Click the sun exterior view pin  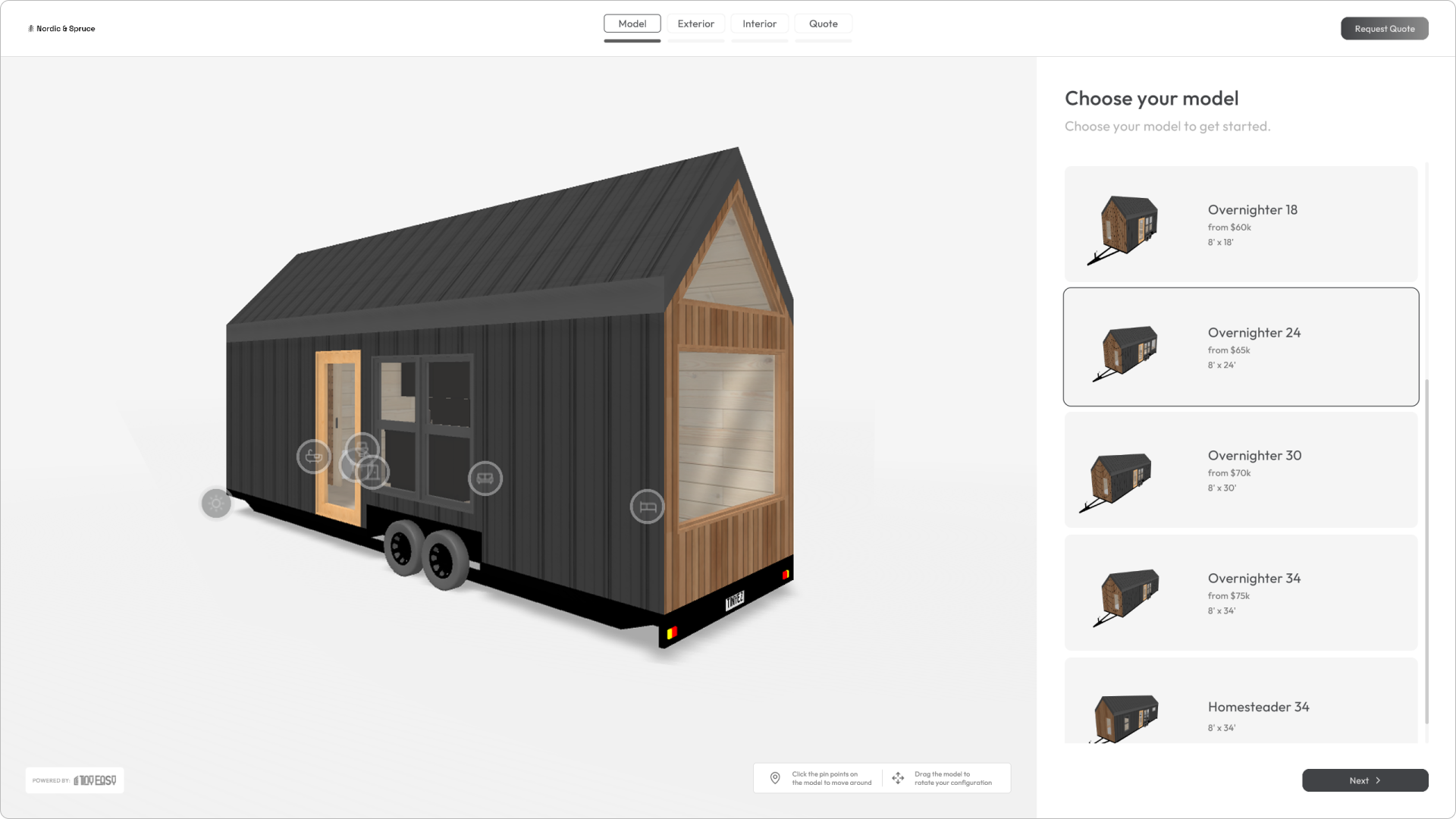pyautogui.click(x=216, y=504)
